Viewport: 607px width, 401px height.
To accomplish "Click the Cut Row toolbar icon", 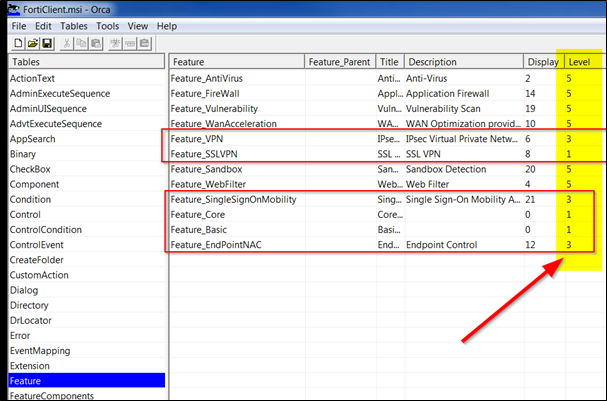I will coord(115,43).
